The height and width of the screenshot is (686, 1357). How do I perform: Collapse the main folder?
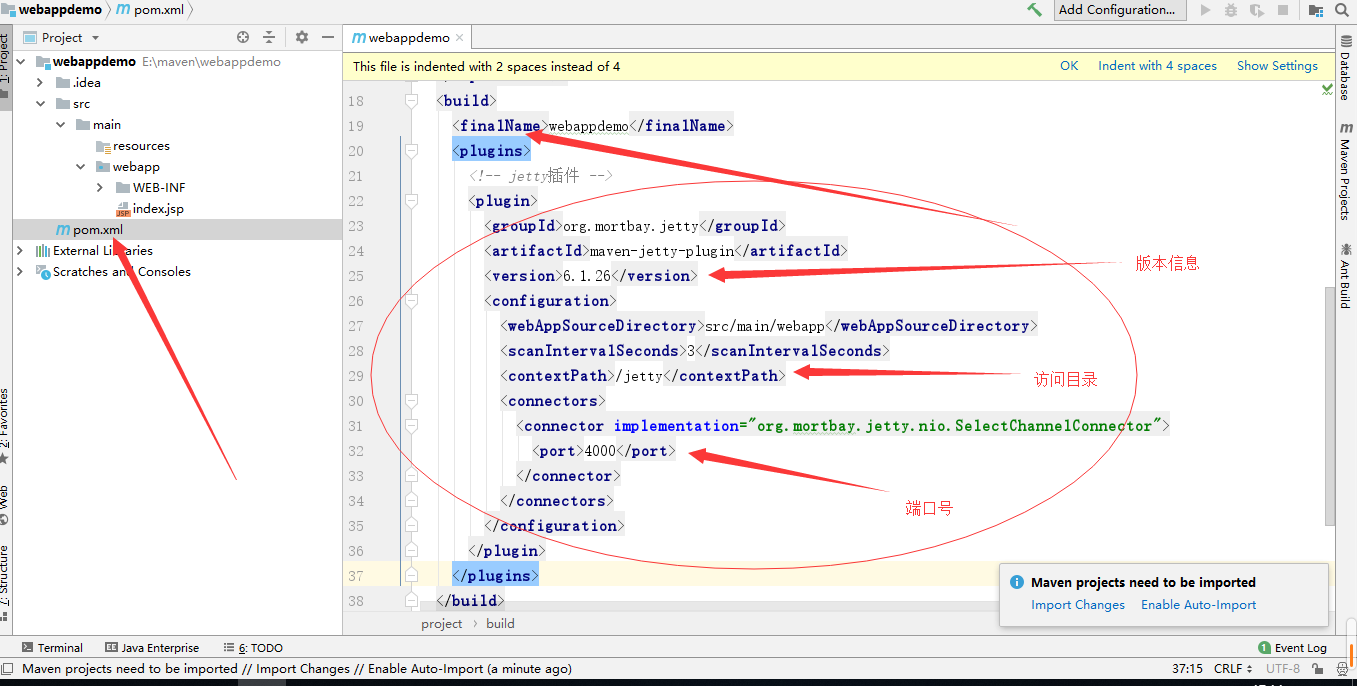click(x=60, y=125)
